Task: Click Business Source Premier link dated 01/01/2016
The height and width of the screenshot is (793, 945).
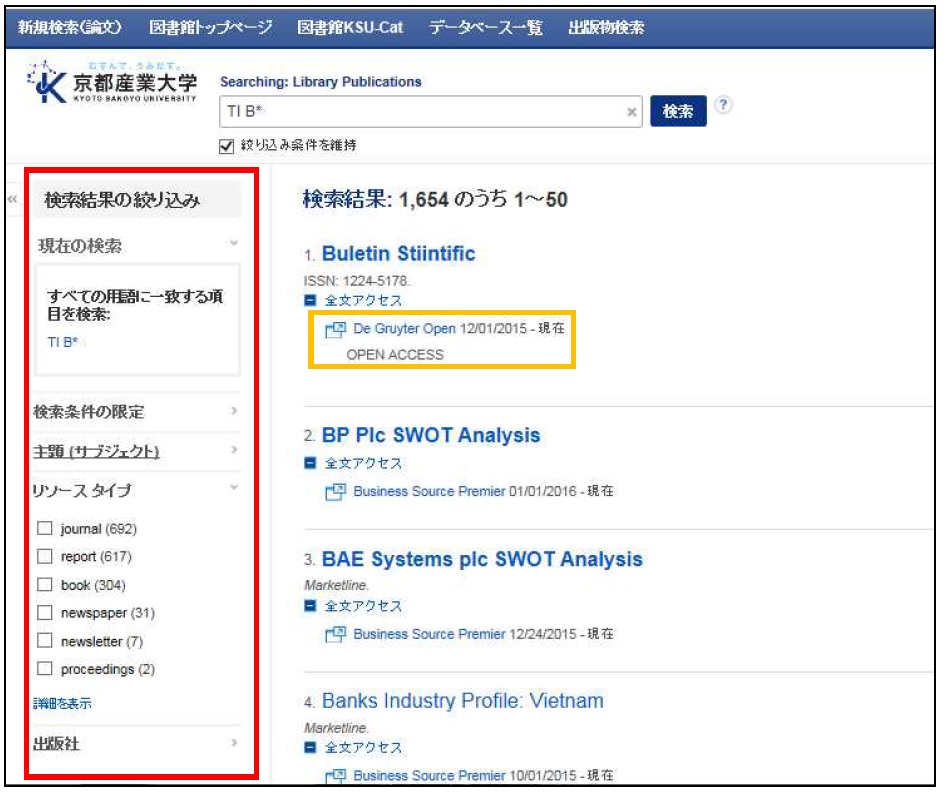Action: pos(429,492)
